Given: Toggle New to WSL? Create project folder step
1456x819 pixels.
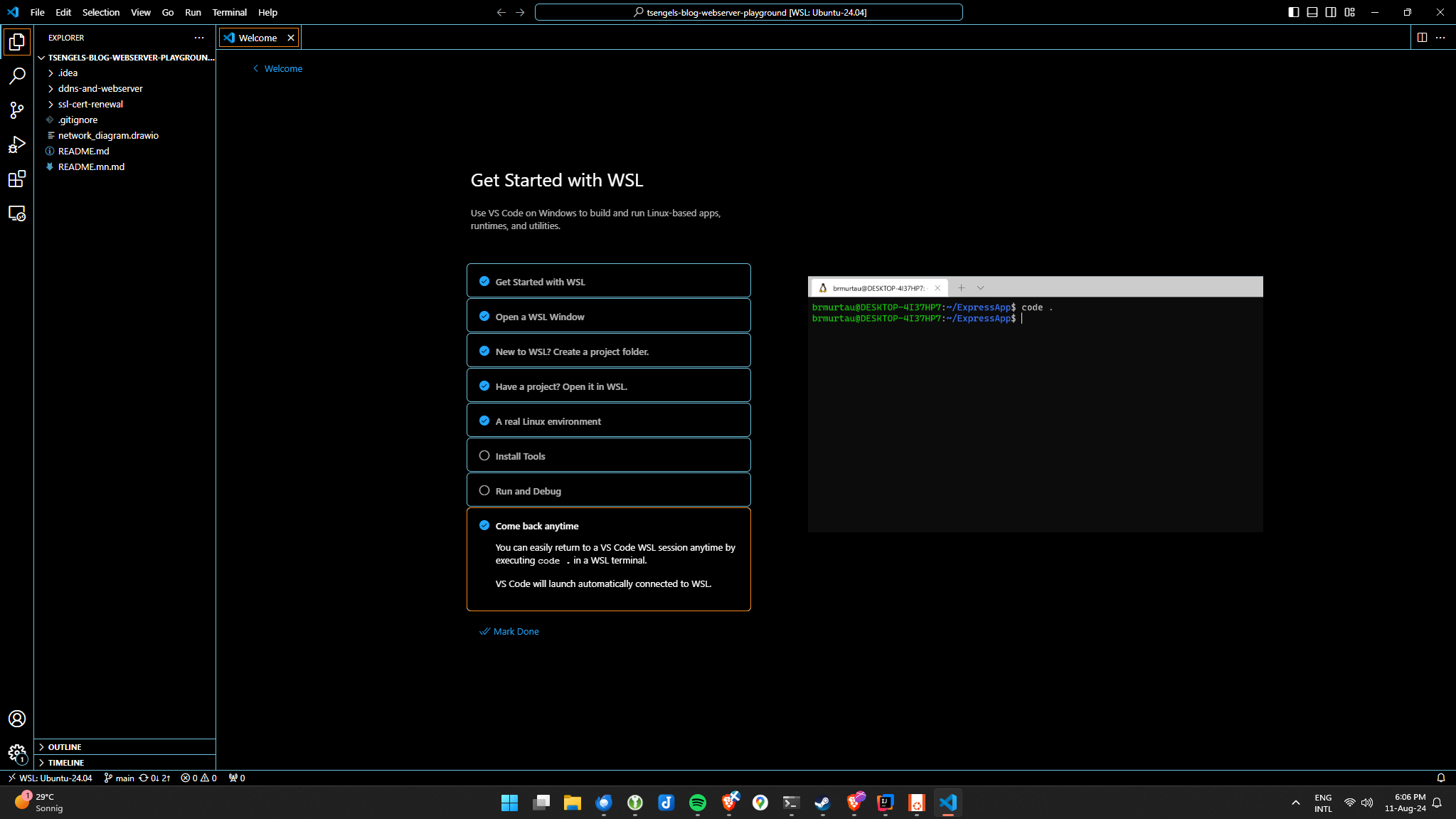Looking at the screenshot, I should pyautogui.click(x=484, y=351).
